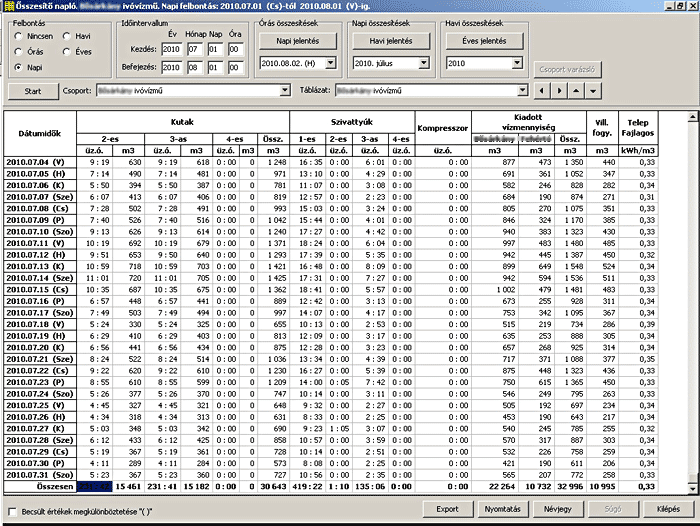Click total cell 419:22
Viewport: 700px width, 526px height.
click(x=307, y=487)
